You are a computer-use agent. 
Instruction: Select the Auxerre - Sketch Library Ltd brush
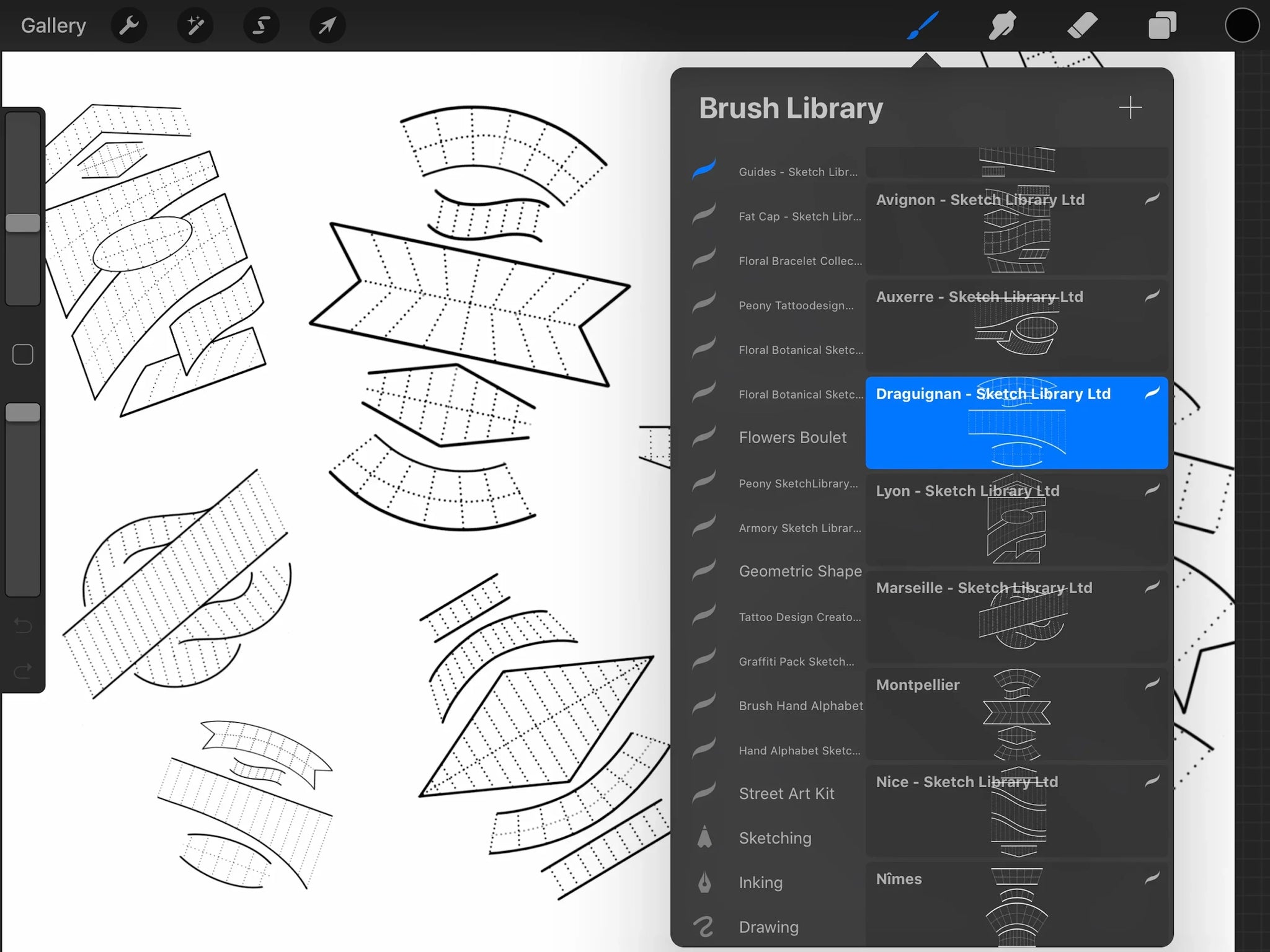(1017, 325)
